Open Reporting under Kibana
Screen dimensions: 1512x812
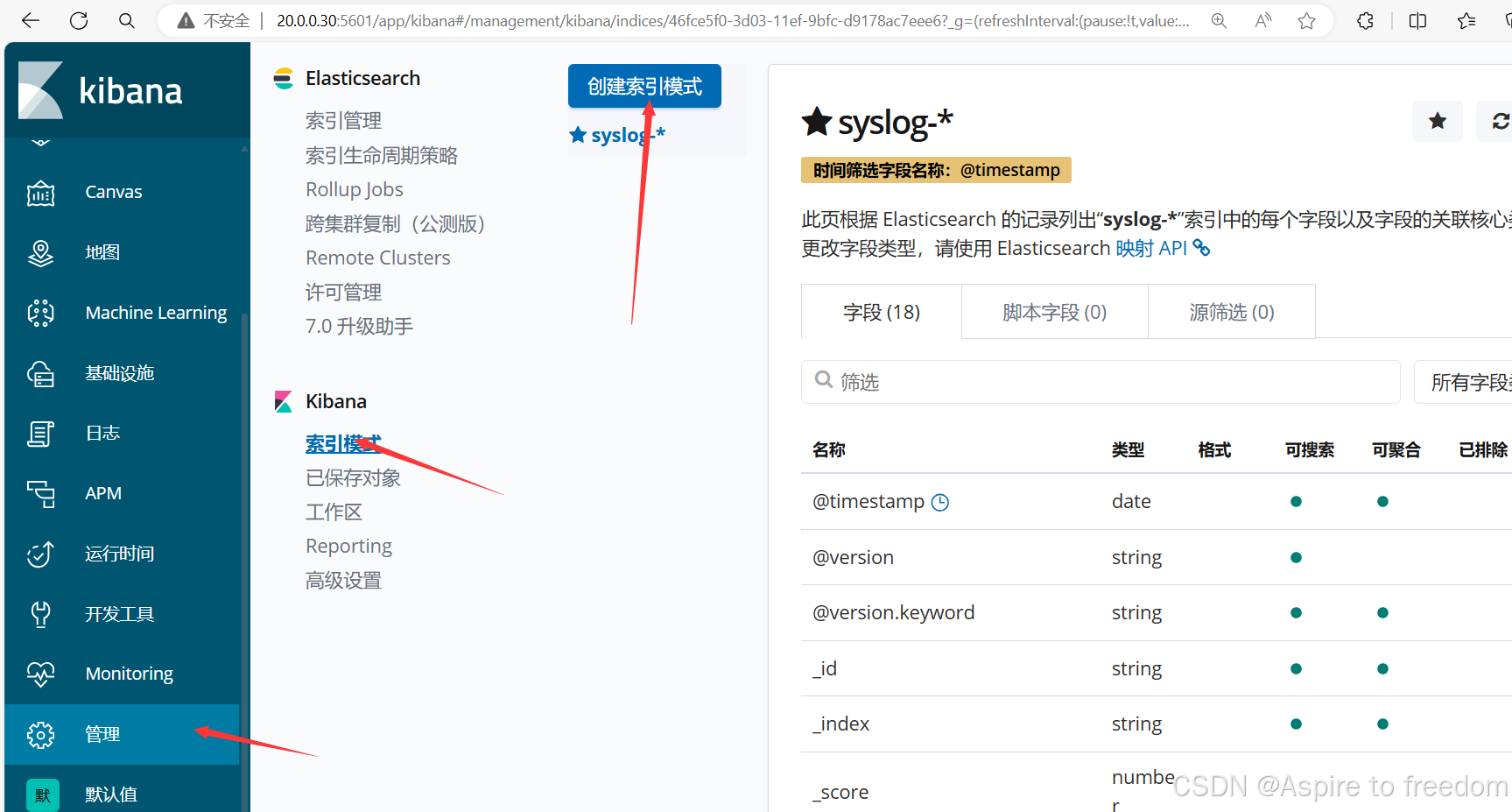point(348,546)
